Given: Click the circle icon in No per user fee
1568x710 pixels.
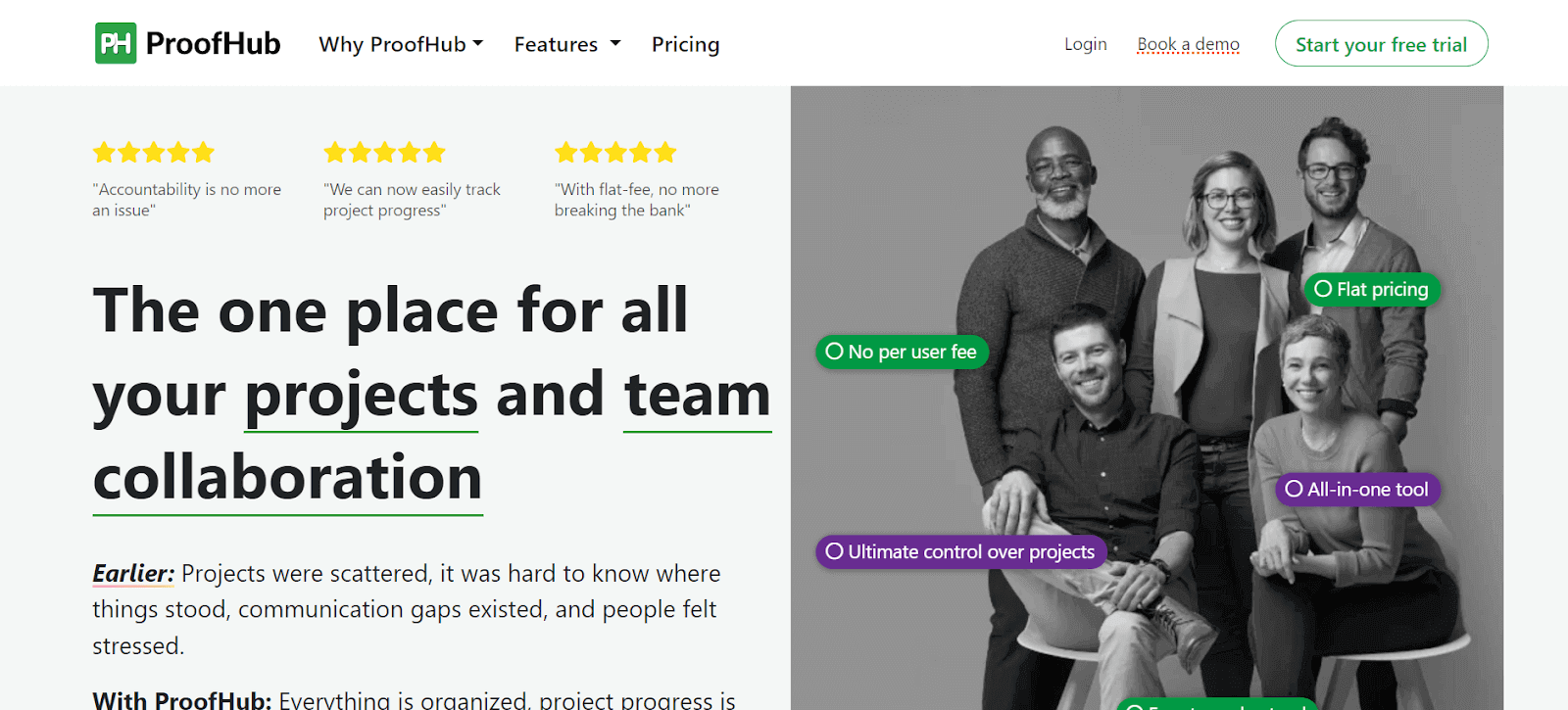Looking at the screenshot, I should [x=835, y=351].
